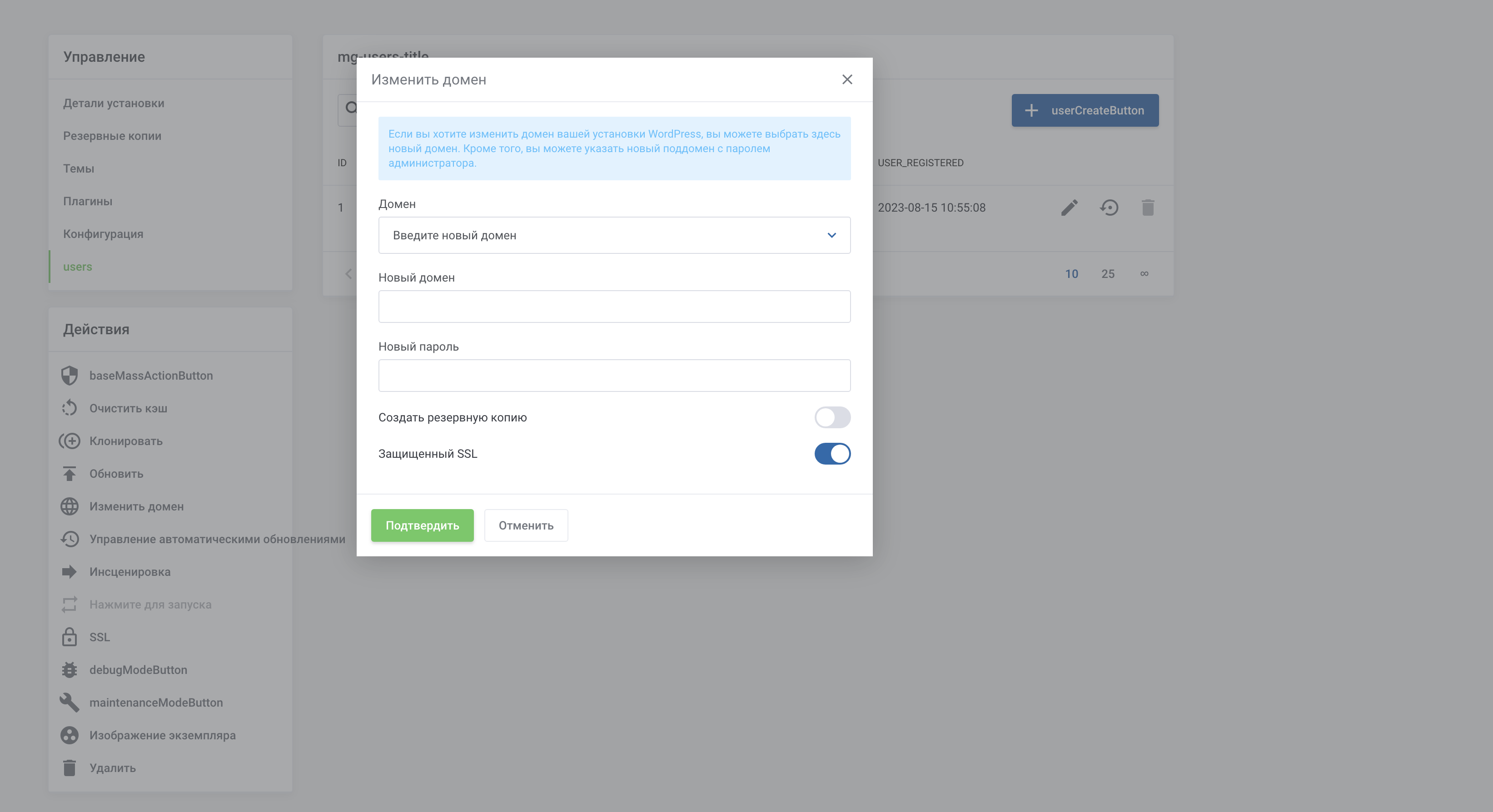Choose SSL action label
This screenshot has width=1493, height=812.
click(99, 637)
